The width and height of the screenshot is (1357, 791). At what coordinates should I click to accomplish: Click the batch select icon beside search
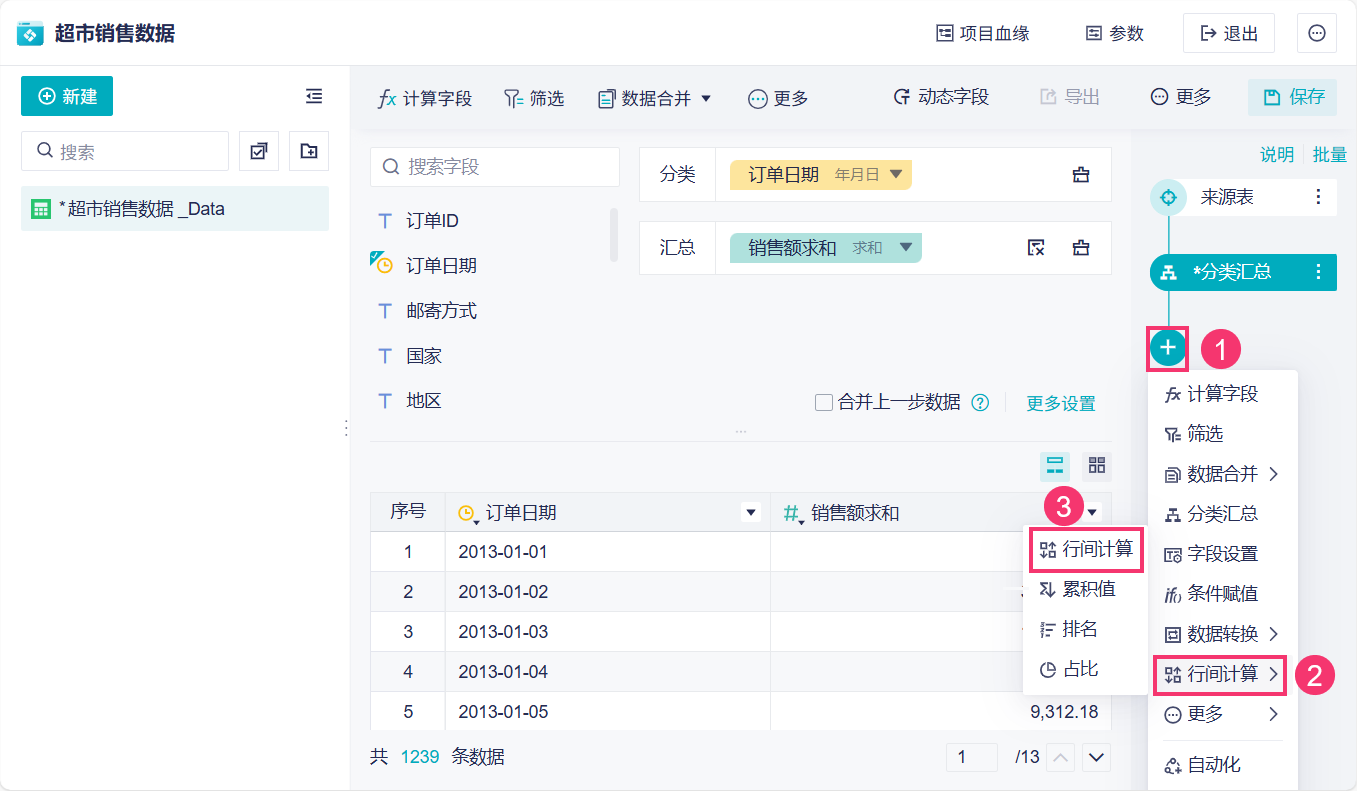coord(259,151)
